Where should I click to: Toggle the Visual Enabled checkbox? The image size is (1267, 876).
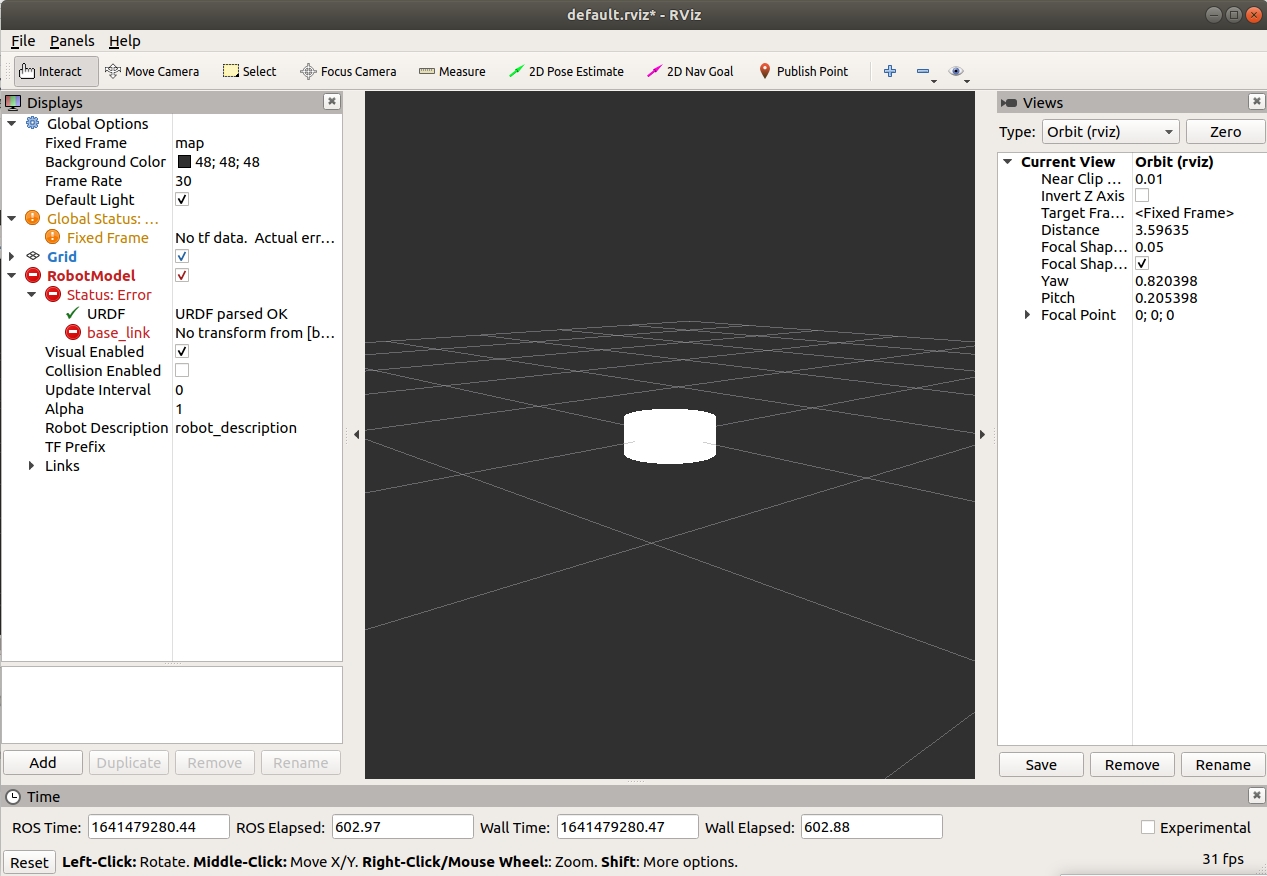[x=182, y=351]
